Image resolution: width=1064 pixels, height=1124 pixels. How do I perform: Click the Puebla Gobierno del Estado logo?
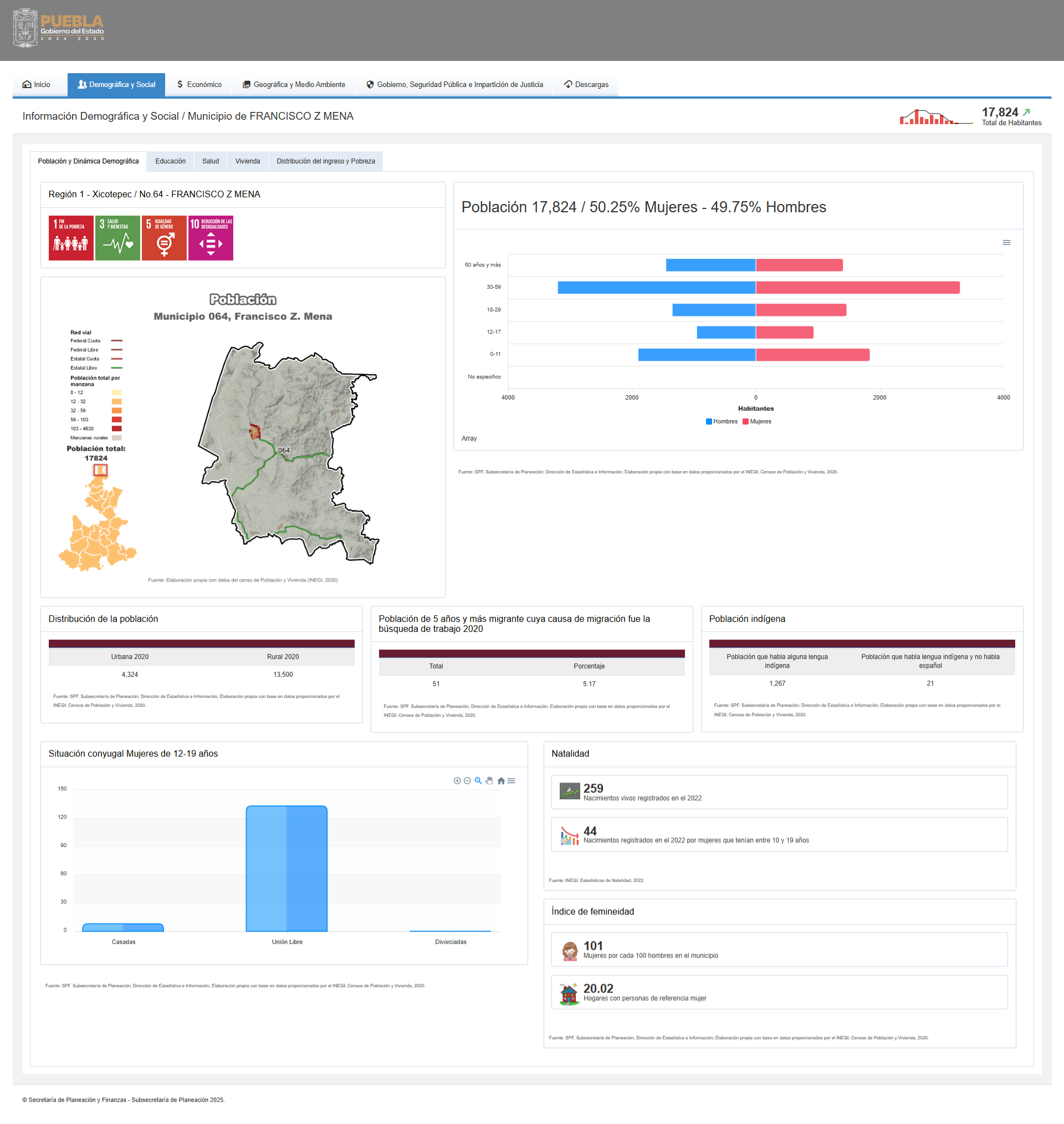click(x=59, y=28)
